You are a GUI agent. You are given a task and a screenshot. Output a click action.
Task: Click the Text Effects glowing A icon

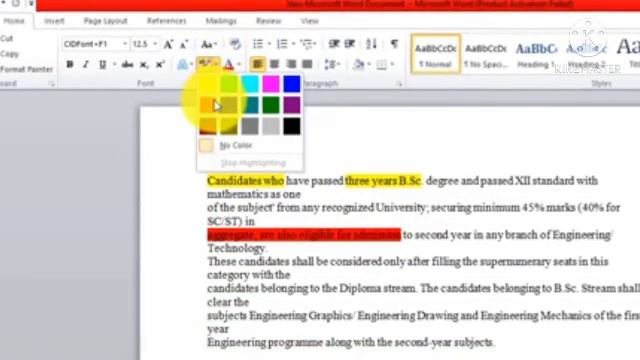[182, 64]
